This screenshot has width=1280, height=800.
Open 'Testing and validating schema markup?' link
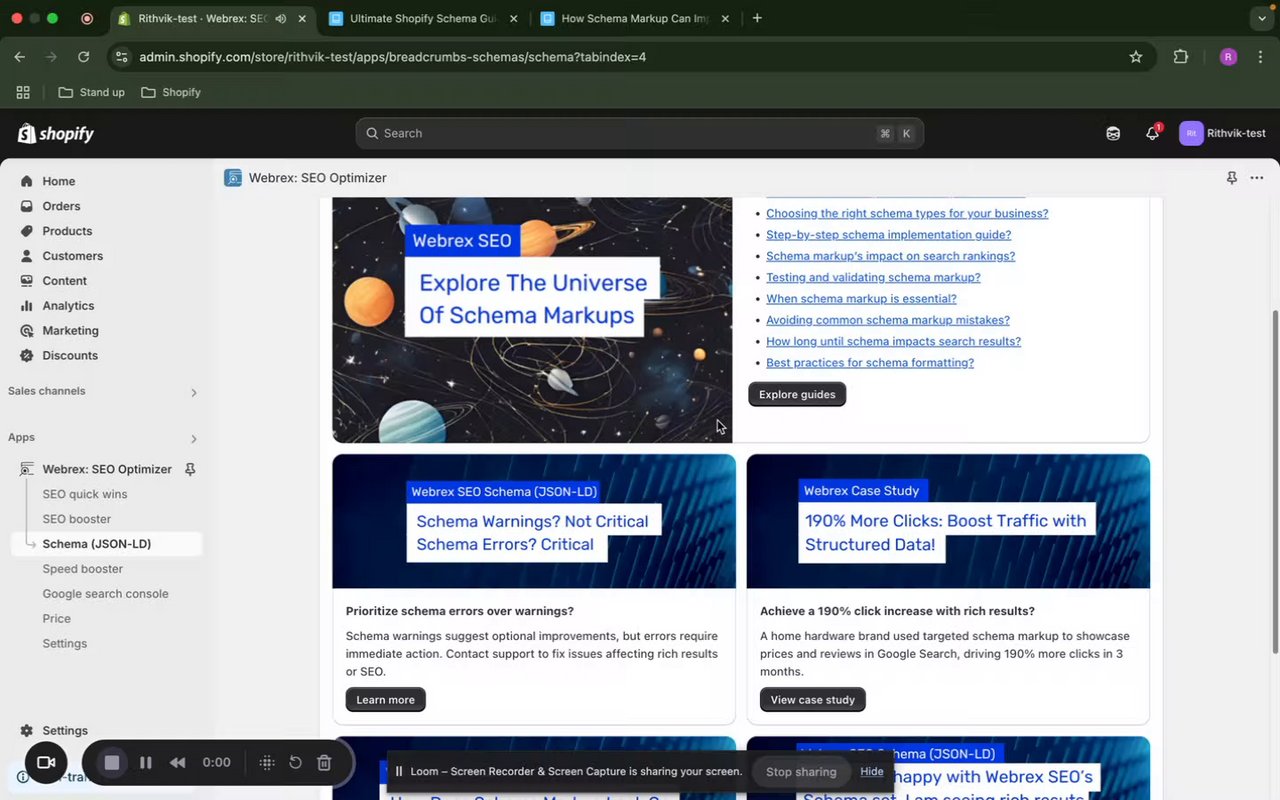(873, 277)
